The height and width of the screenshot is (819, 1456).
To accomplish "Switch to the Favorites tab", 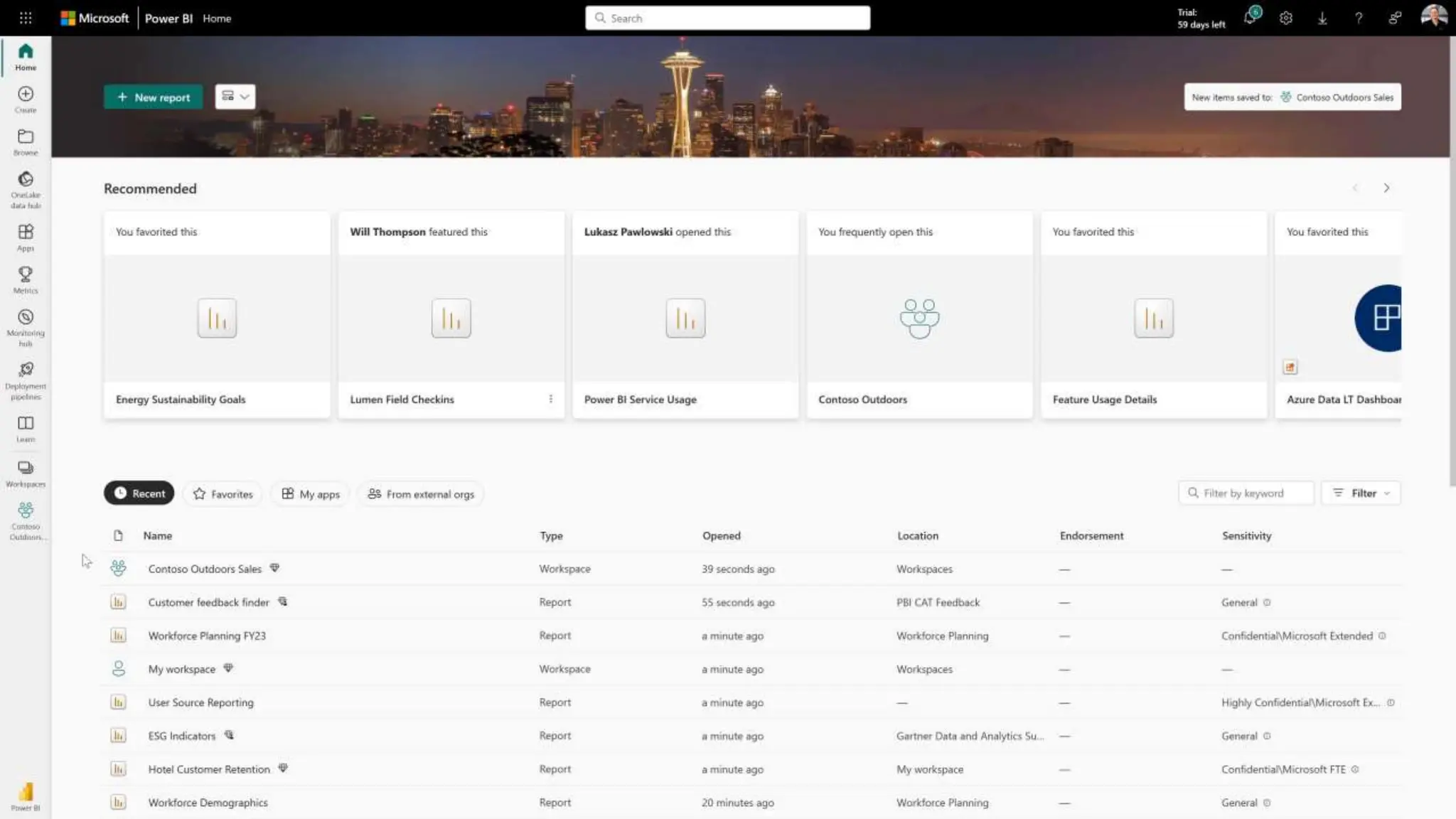I will [x=223, y=494].
